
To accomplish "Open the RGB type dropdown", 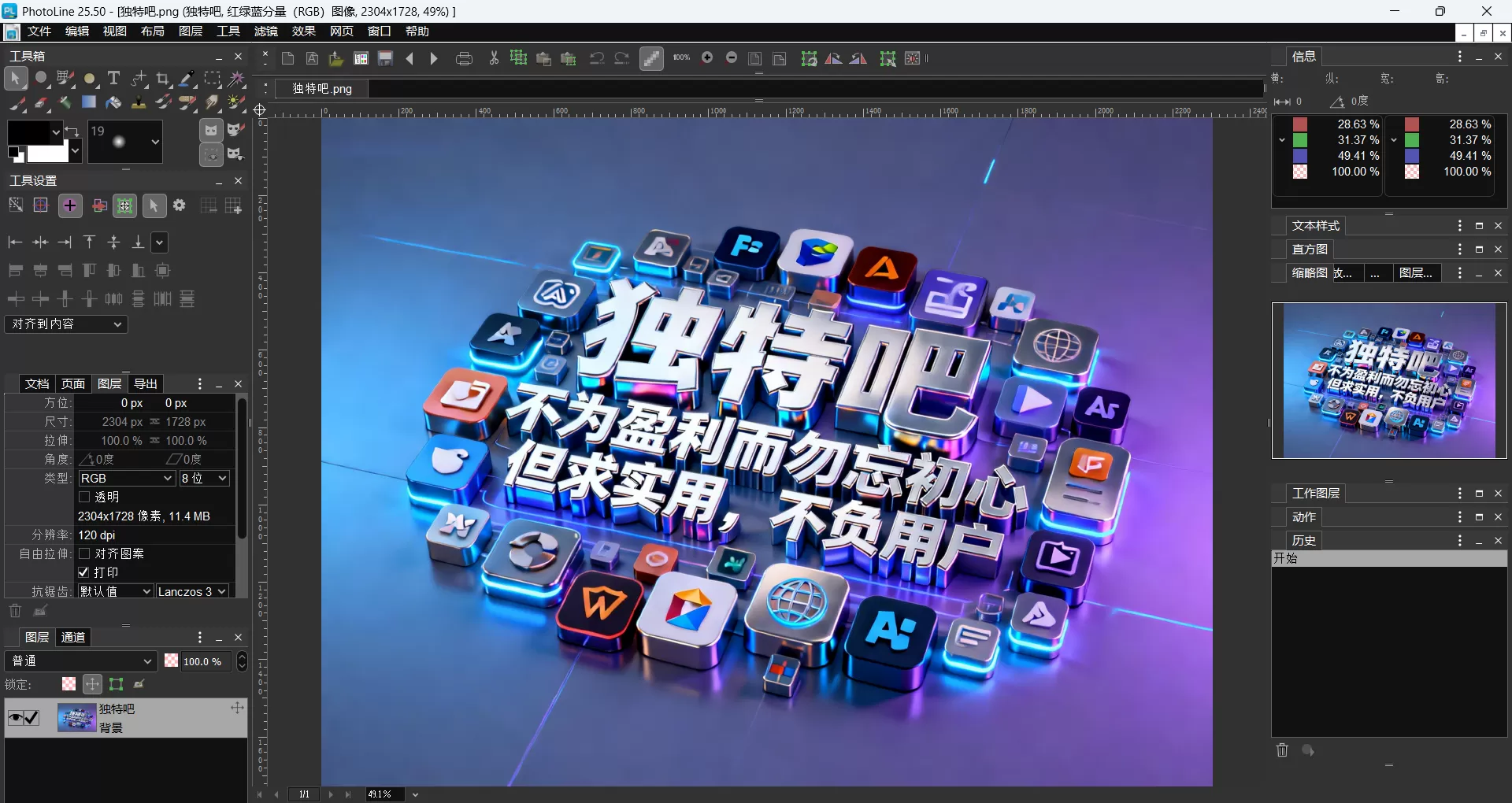I will [126, 478].
